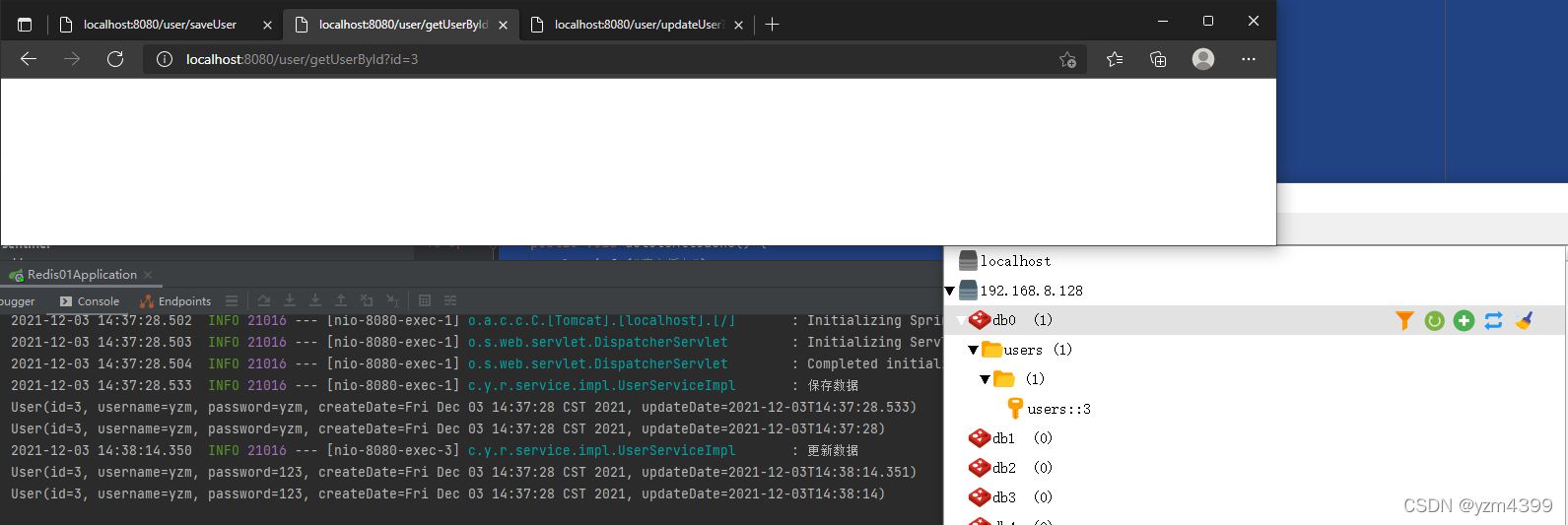The width and height of the screenshot is (1568, 525).
Task: Reload the getUserById page
Action: (115, 59)
